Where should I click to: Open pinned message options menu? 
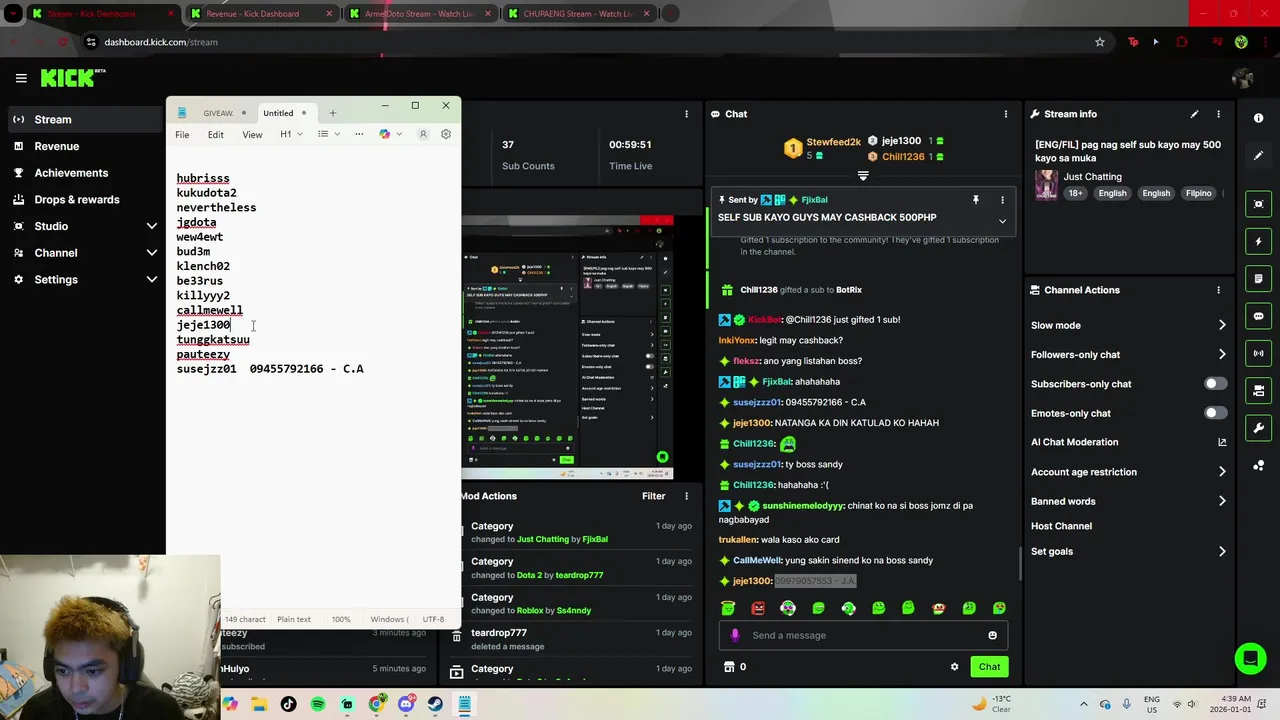click(x=1002, y=200)
